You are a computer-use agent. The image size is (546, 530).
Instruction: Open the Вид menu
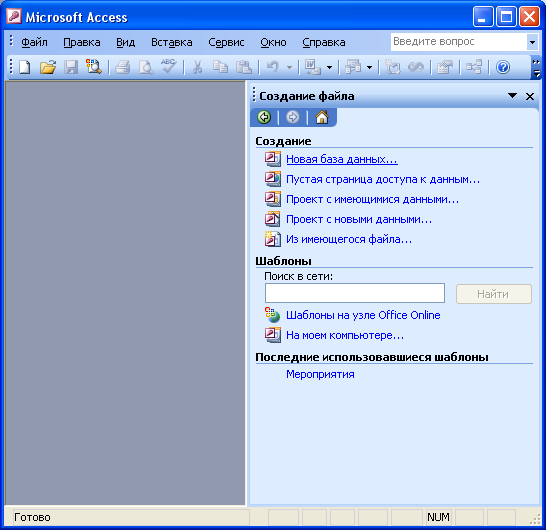[125, 42]
